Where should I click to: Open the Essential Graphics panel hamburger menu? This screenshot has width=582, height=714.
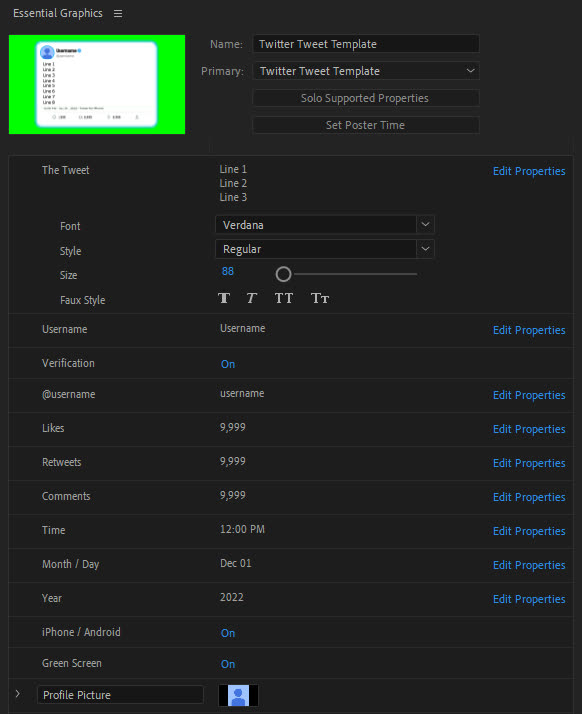tap(118, 14)
